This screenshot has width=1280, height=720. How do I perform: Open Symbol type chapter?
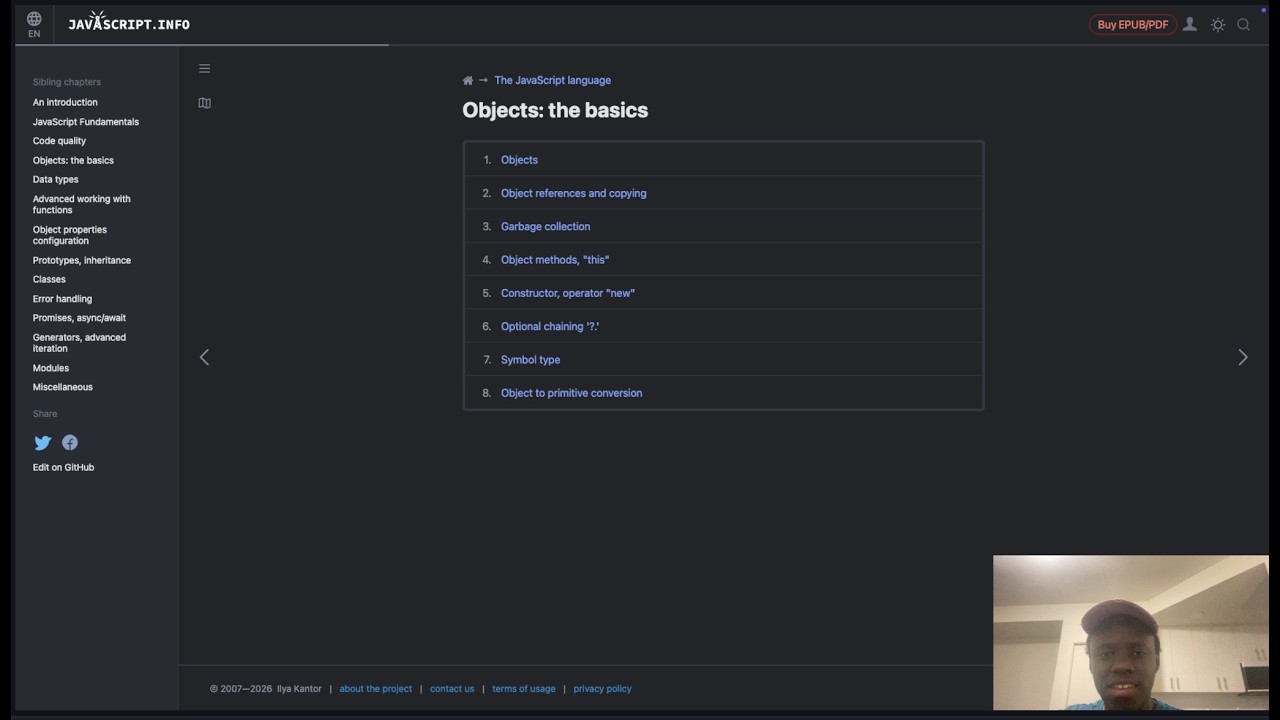pos(530,360)
